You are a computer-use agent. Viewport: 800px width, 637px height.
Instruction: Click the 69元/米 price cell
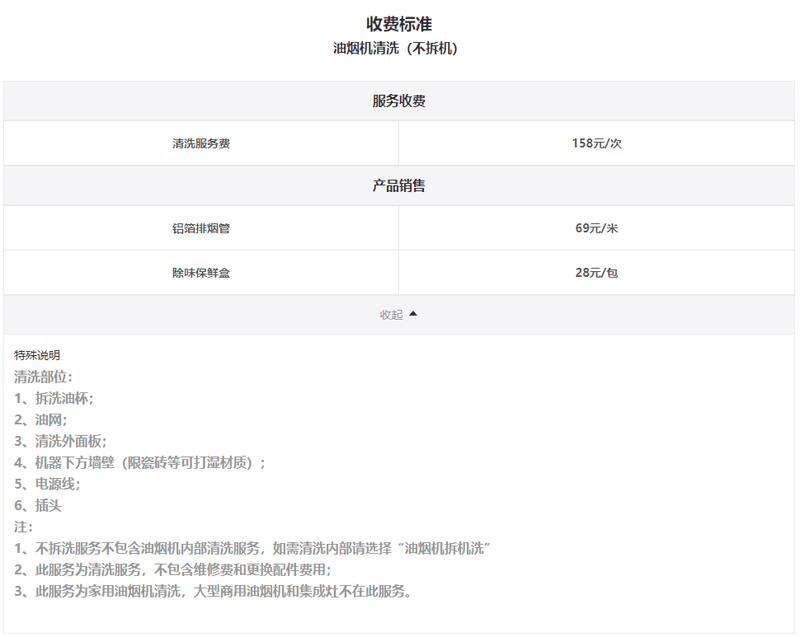[x=597, y=228]
